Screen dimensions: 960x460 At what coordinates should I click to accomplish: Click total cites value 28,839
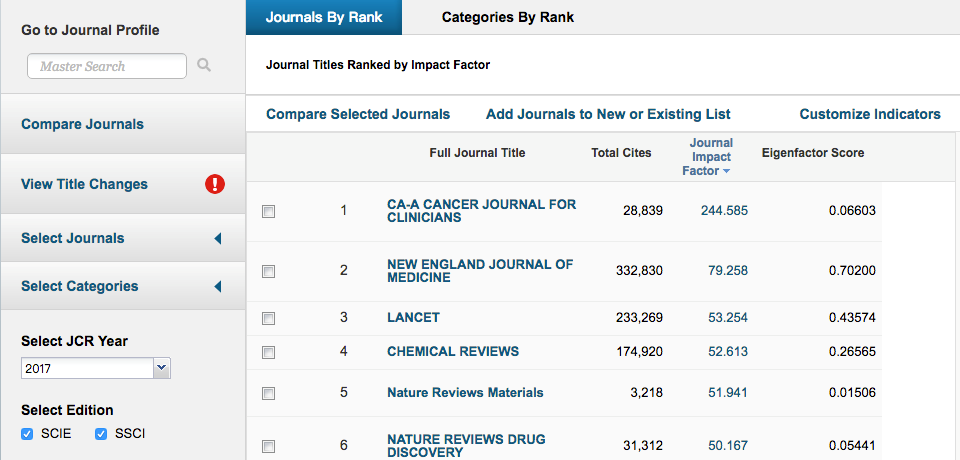(642, 211)
